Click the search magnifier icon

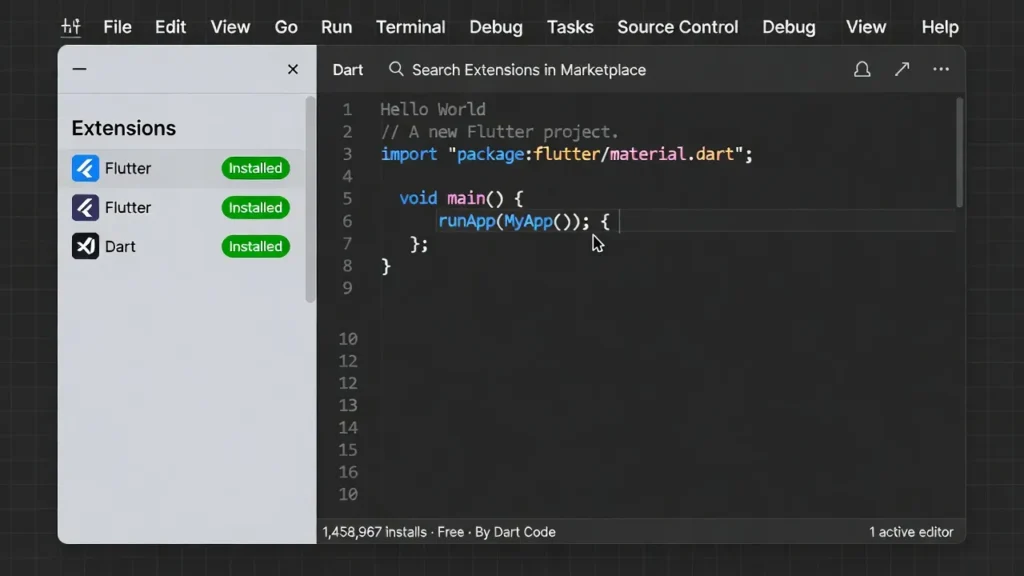[395, 70]
